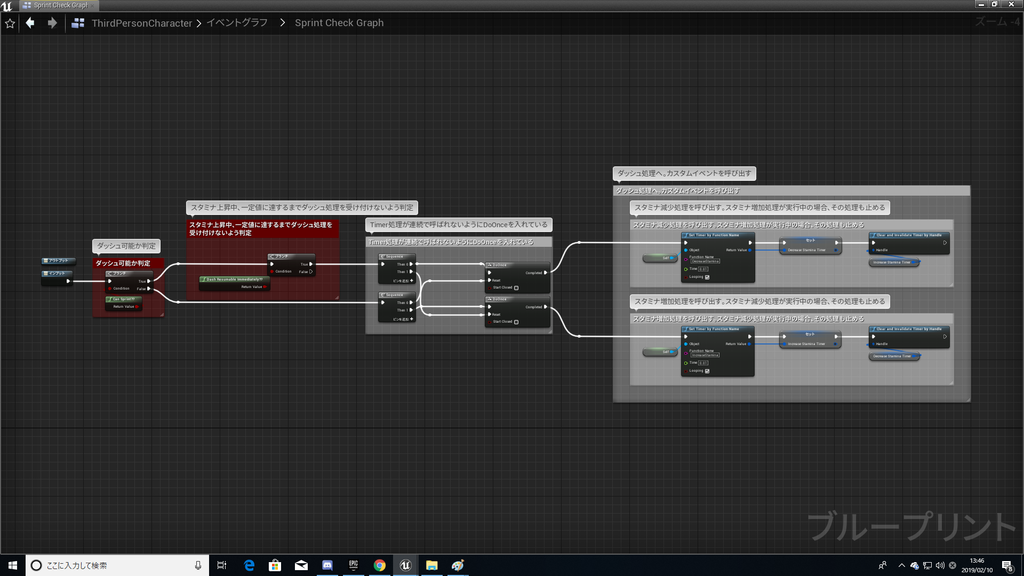Toggle Start Closed on upper DoOnce
The image size is (1024, 576).
coord(516,287)
